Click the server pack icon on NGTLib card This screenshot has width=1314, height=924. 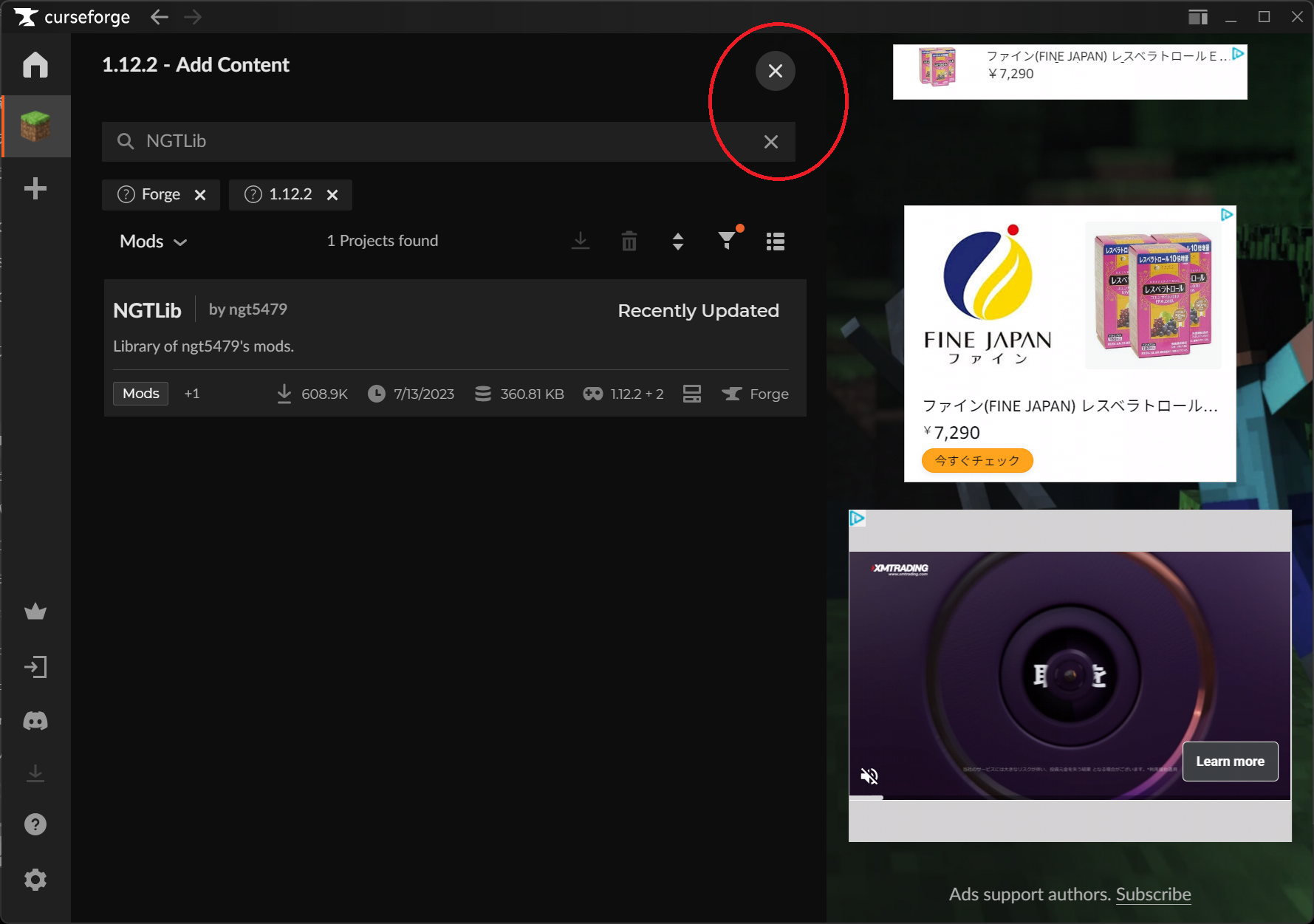click(x=692, y=394)
